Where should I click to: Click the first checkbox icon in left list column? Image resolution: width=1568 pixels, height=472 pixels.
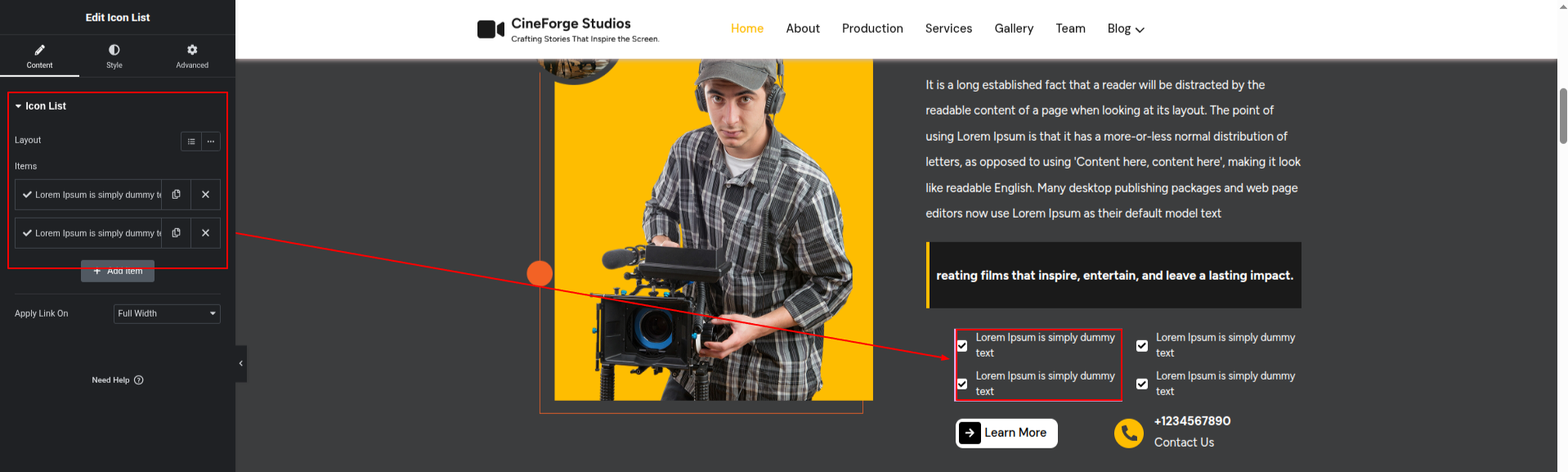pos(962,345)
